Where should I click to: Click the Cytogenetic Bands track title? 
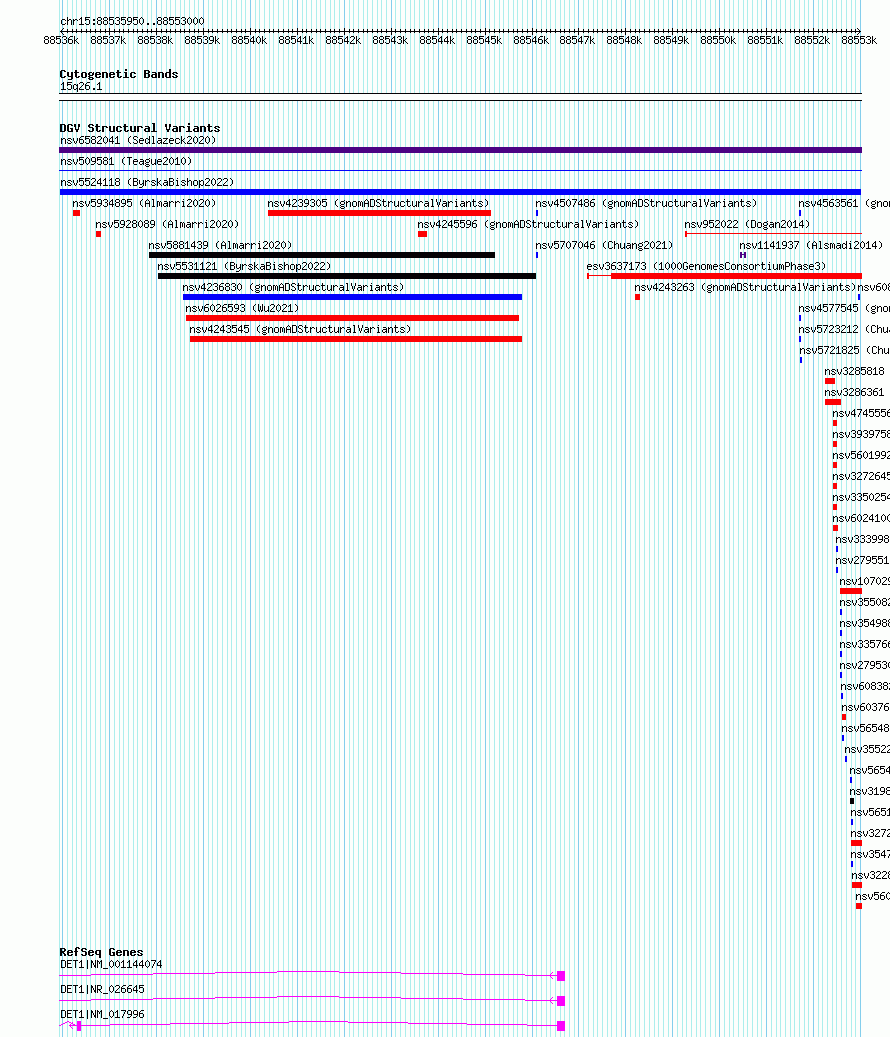tap(118, 74)
